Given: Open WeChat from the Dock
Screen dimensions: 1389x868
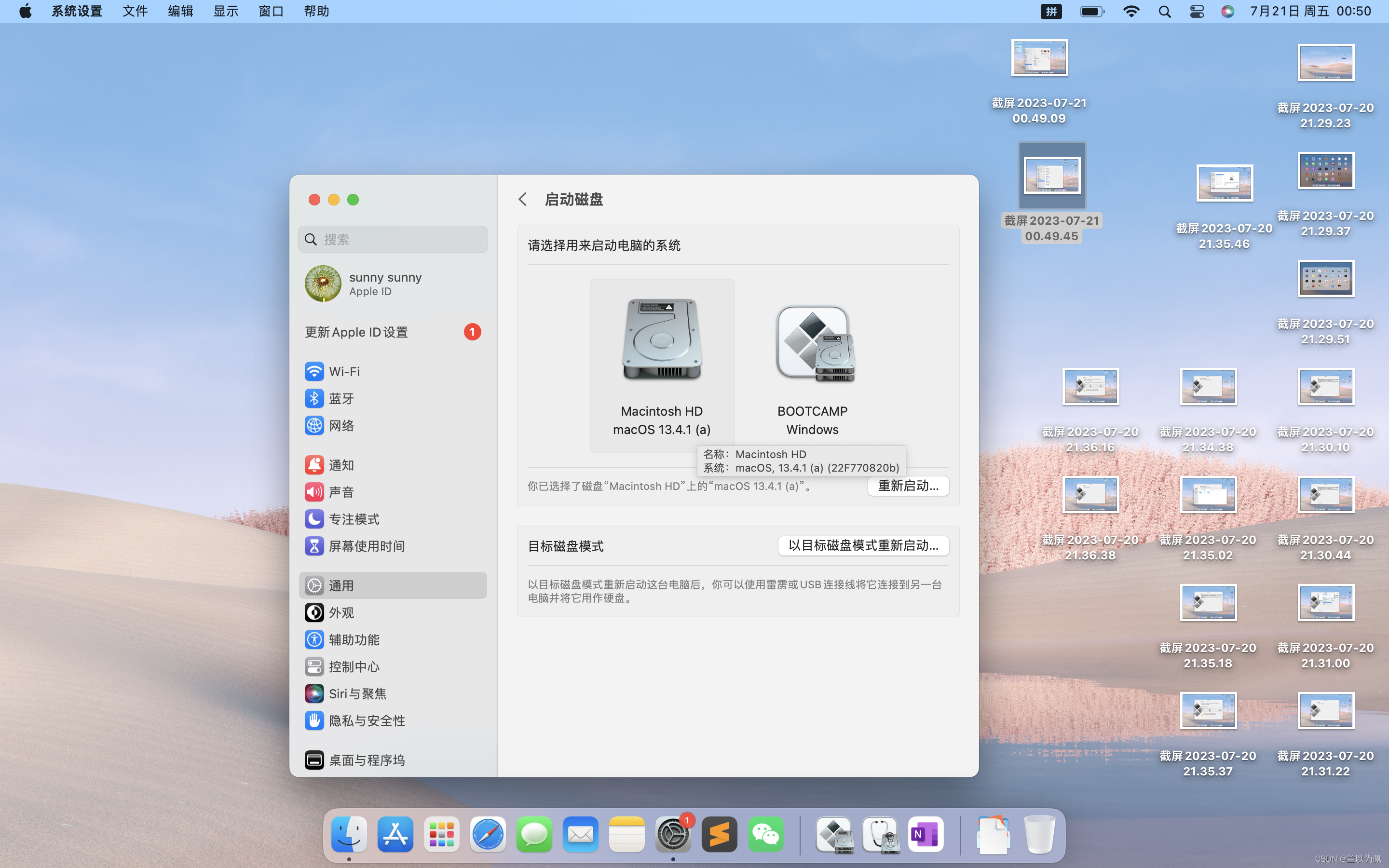Looking at the screenshot, I should (765, 835).
